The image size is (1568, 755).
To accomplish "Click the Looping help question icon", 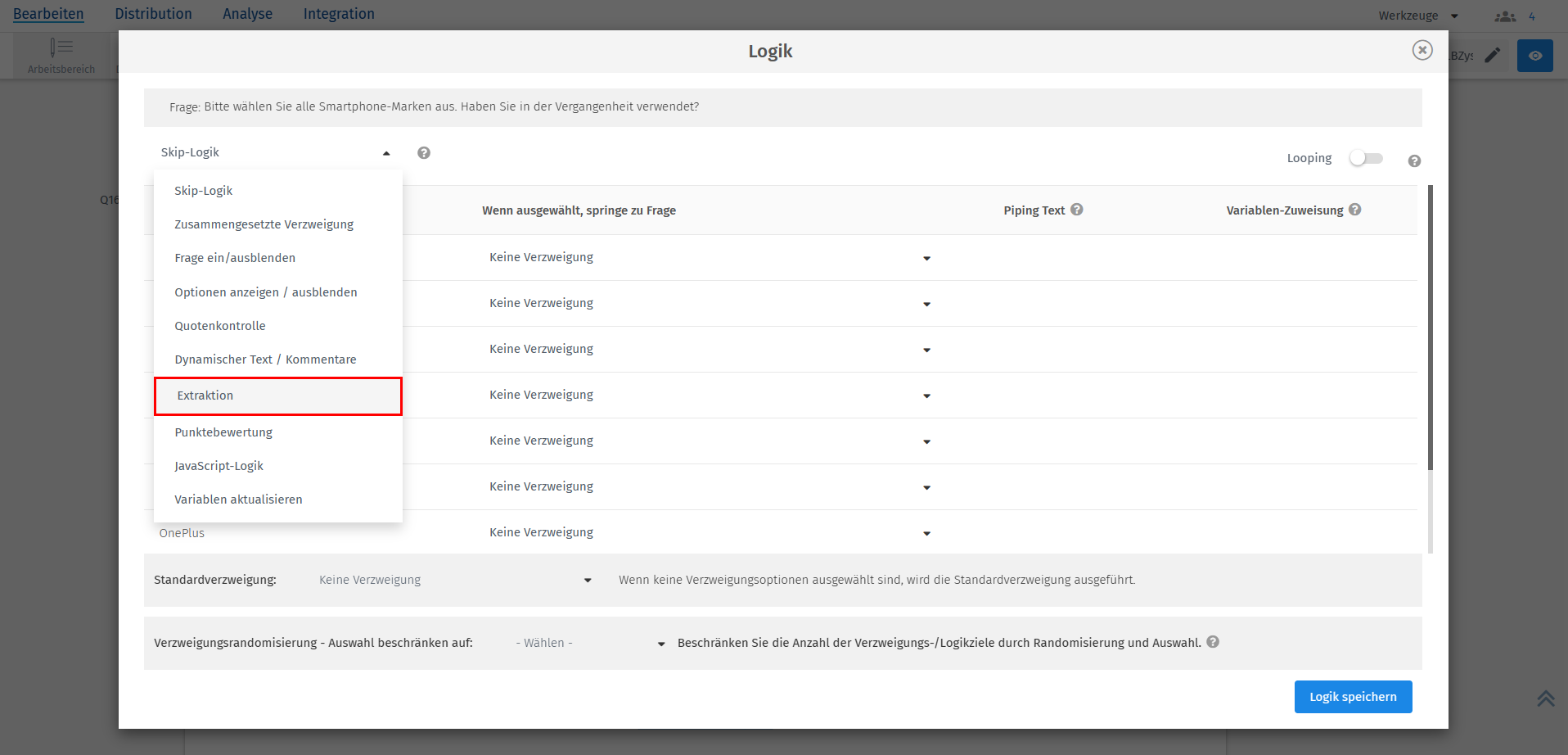I will pyautogui.click(x=1414, y=161).
